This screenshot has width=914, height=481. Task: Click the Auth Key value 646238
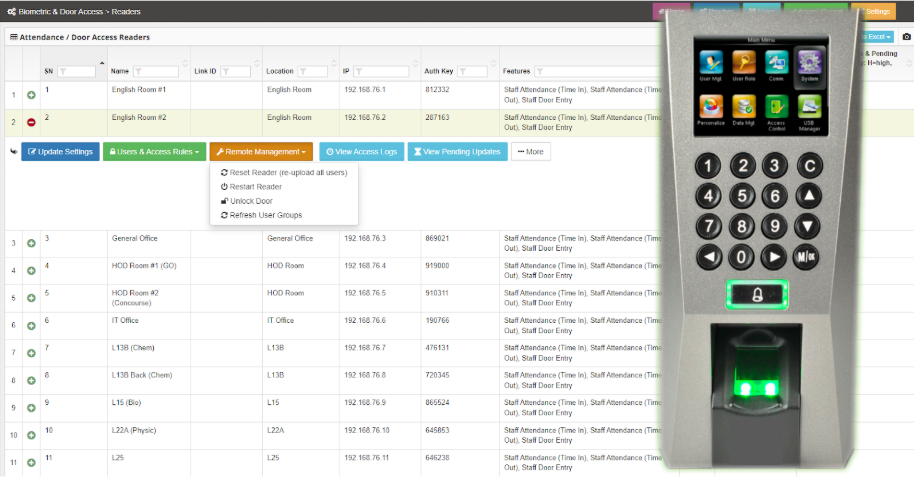(x=437, y=457)
